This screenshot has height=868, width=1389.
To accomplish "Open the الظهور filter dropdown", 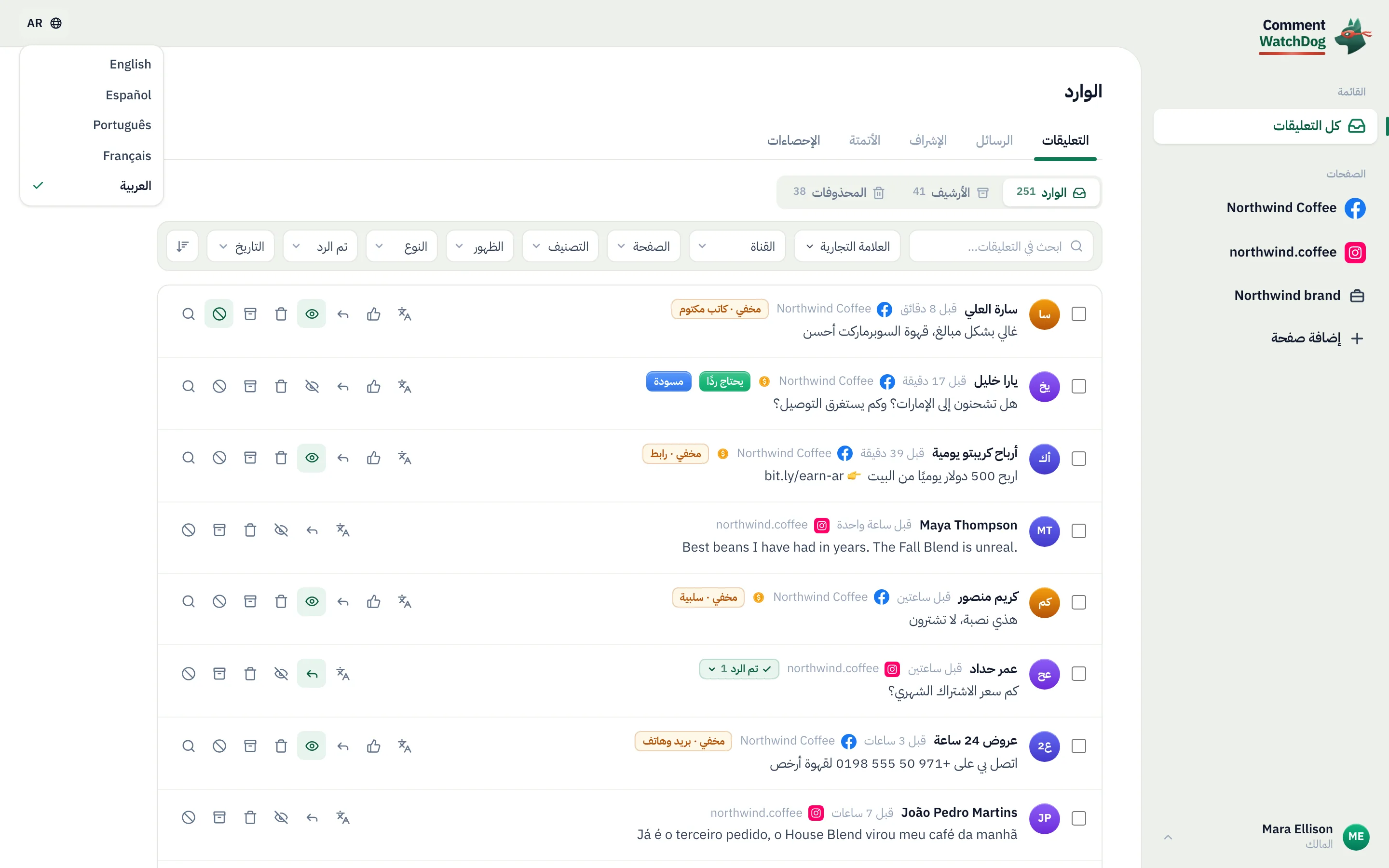I will tap(480, 246).
